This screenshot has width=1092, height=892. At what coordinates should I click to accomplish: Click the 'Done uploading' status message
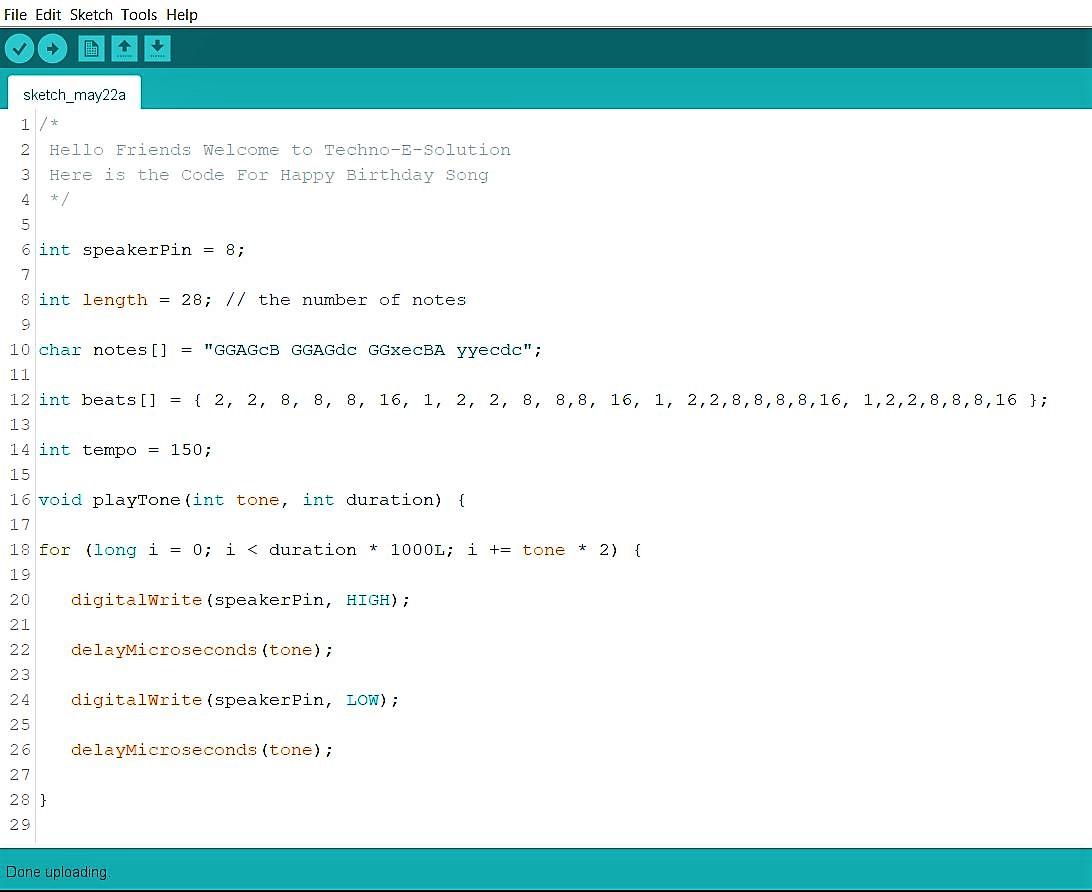pyautogui.click(x=56, y=872)
